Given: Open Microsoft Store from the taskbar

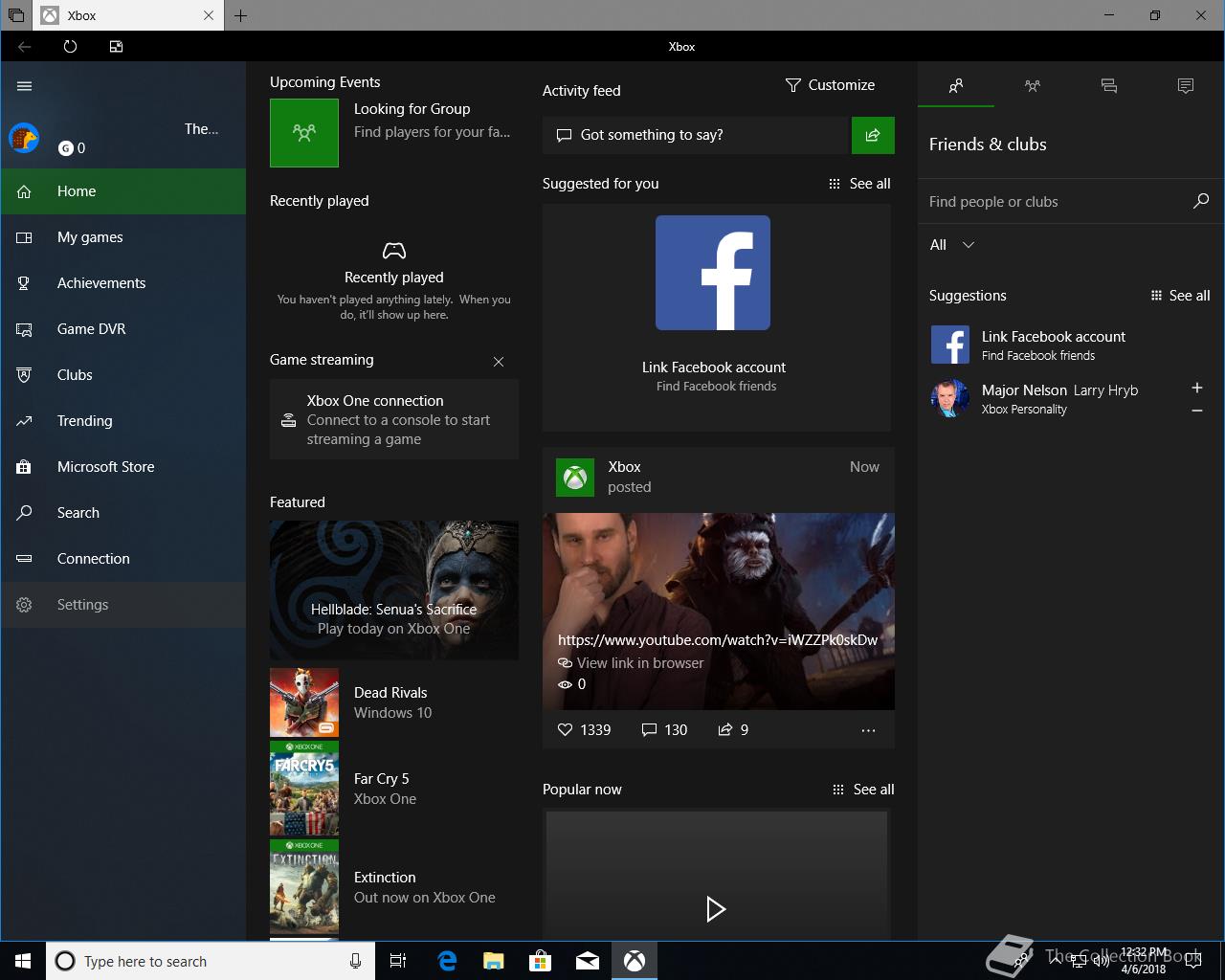Looking at the screenshot, I should [x=541, y=961].
